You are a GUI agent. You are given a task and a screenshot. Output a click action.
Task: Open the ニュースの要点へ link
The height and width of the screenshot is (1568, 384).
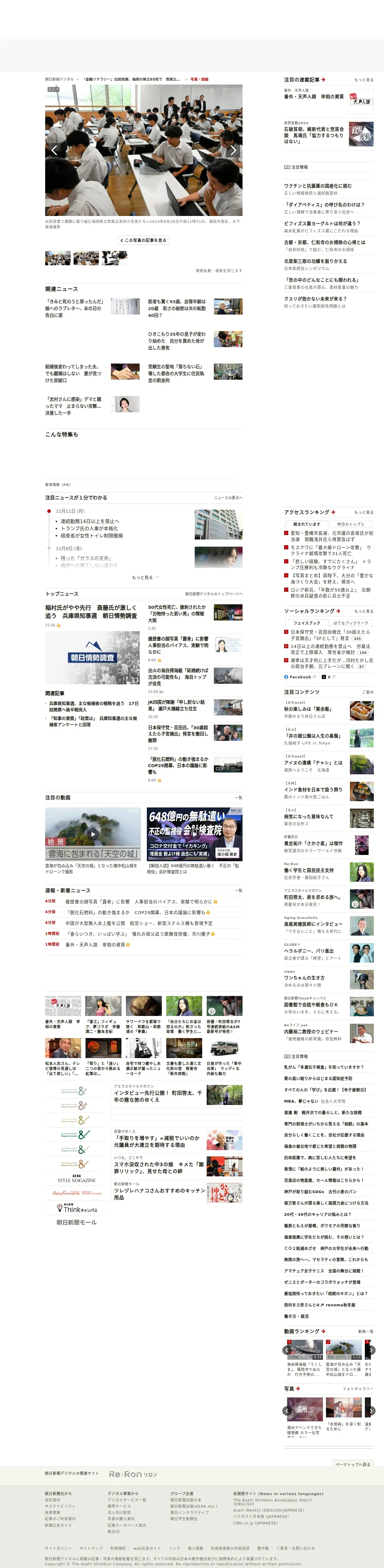pyautogui.click(x=228, y=498)
